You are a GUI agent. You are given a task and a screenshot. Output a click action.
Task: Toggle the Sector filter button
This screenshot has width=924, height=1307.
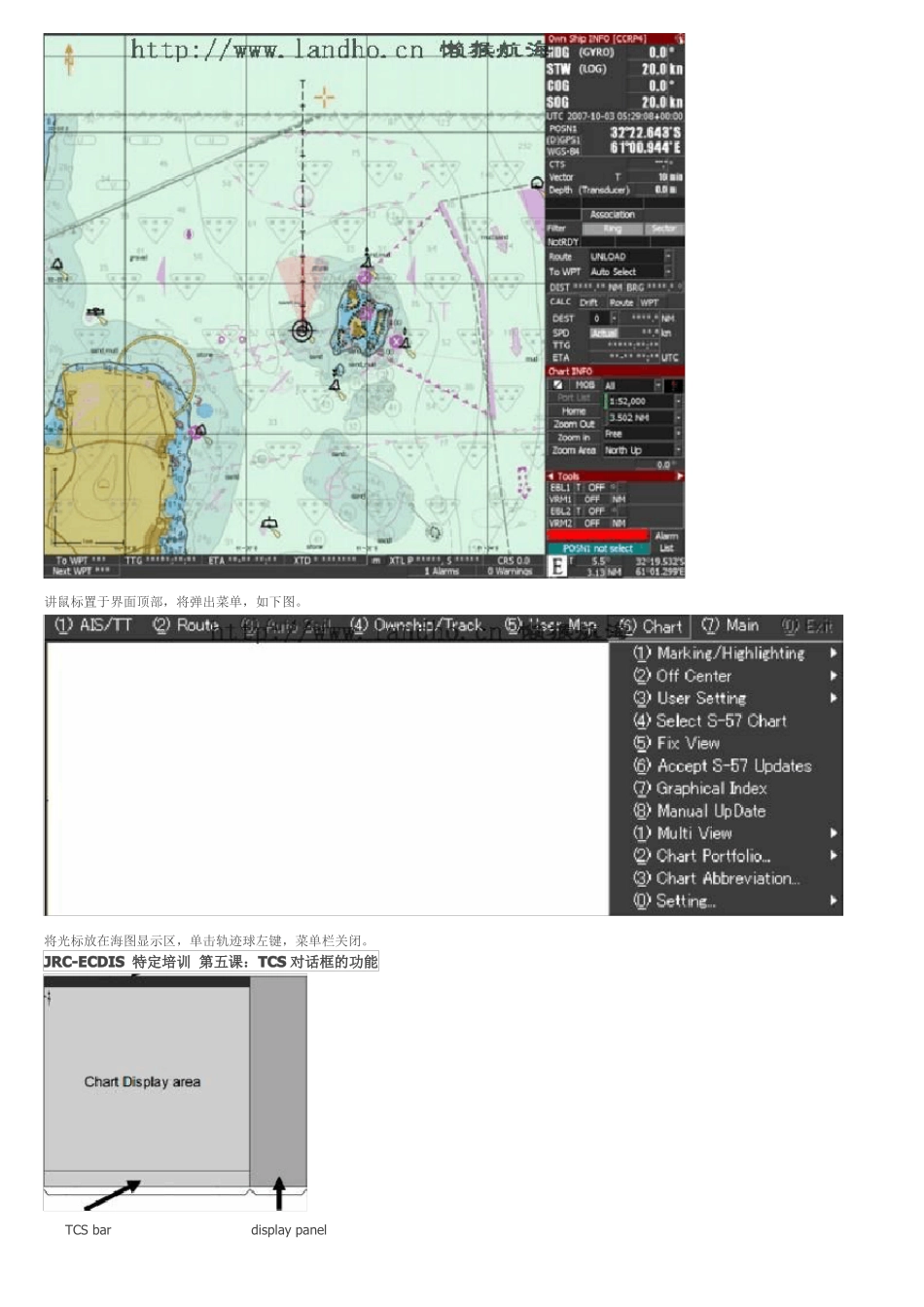click(x=664, y=229)
